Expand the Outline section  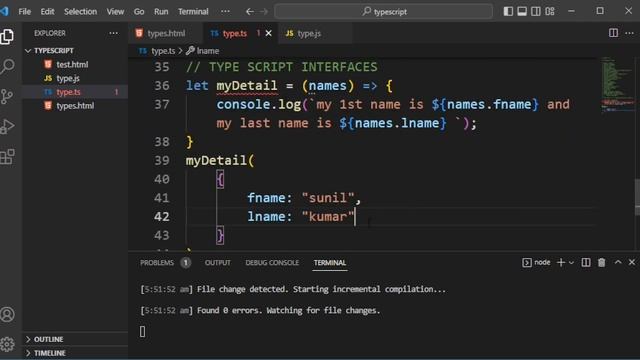(x=75, y=339)
